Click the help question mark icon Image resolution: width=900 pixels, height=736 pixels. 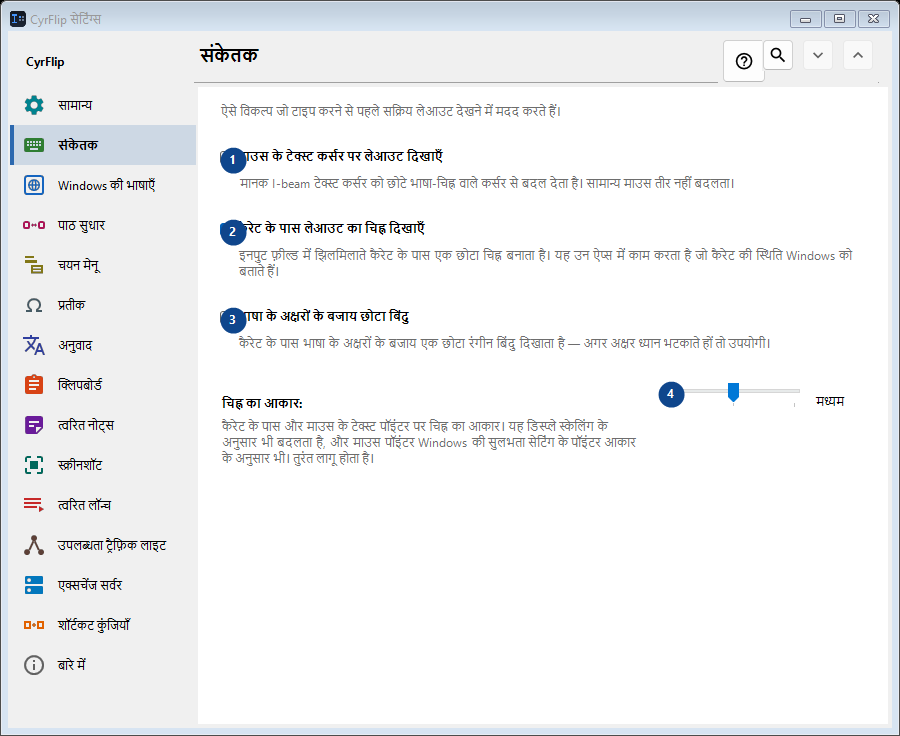click(744, 61)
